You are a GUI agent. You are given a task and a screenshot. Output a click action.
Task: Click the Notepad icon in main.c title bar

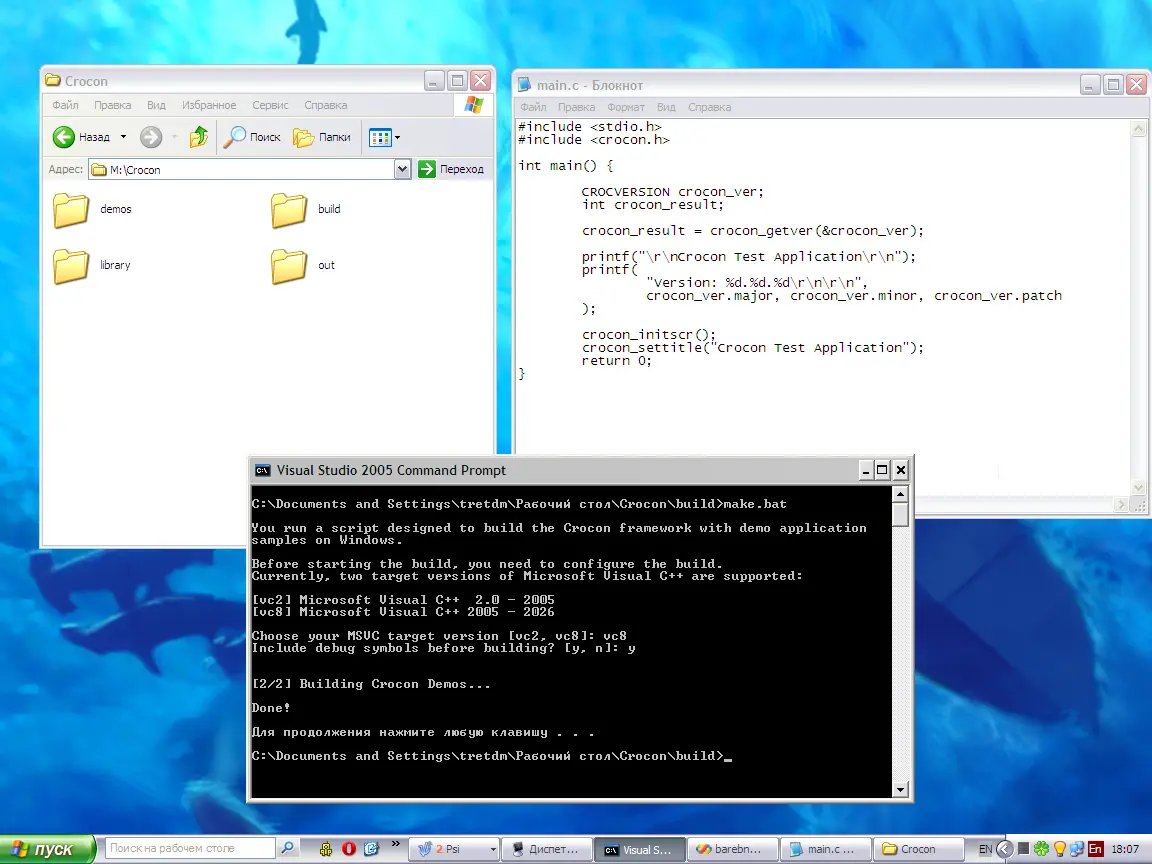point(525,85)
